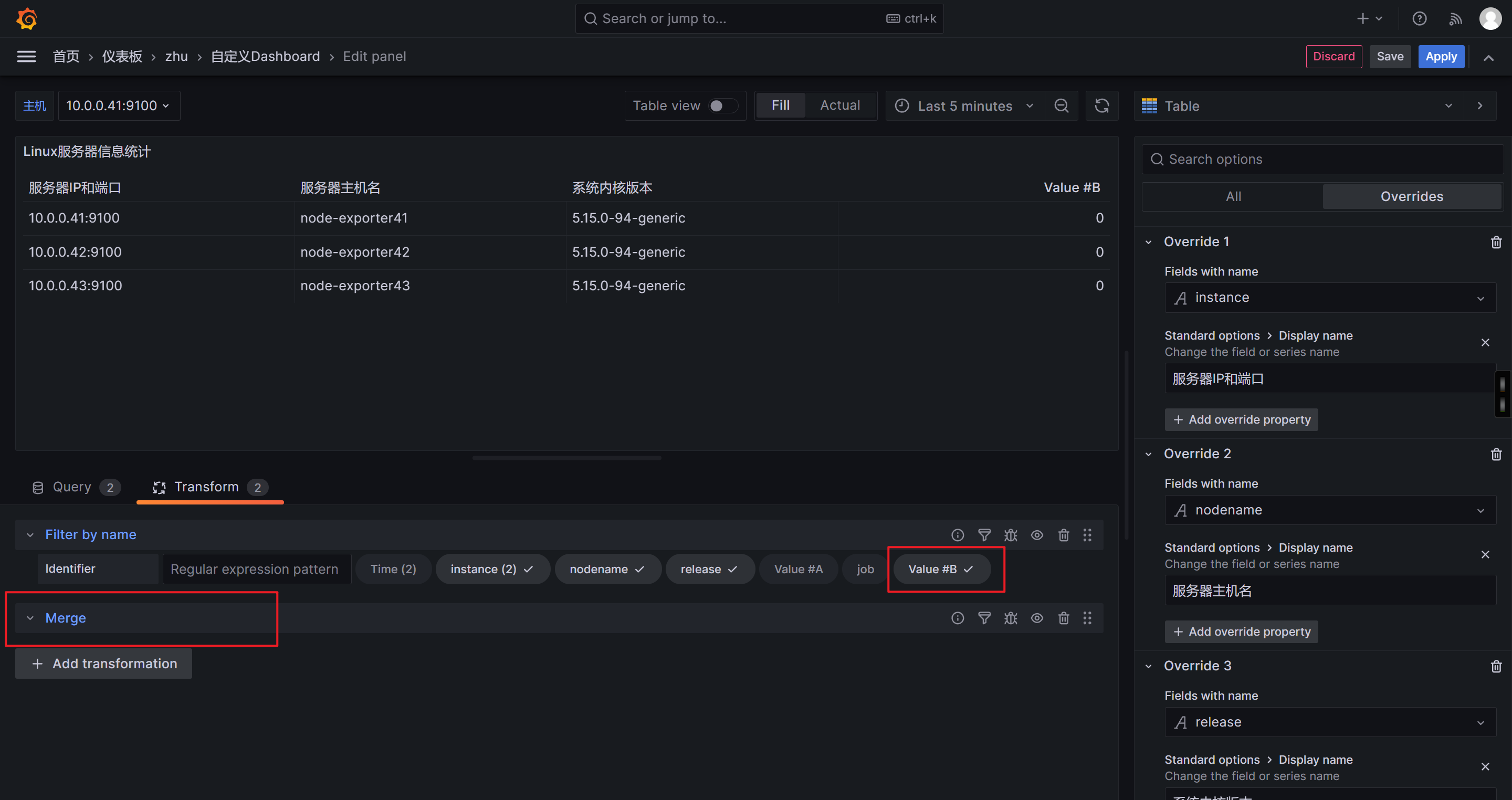Image resolution: width=1512 pixels, height=800 pixels.
Task: Delete Override 1 with trash icon
Action: [1496, 242]
